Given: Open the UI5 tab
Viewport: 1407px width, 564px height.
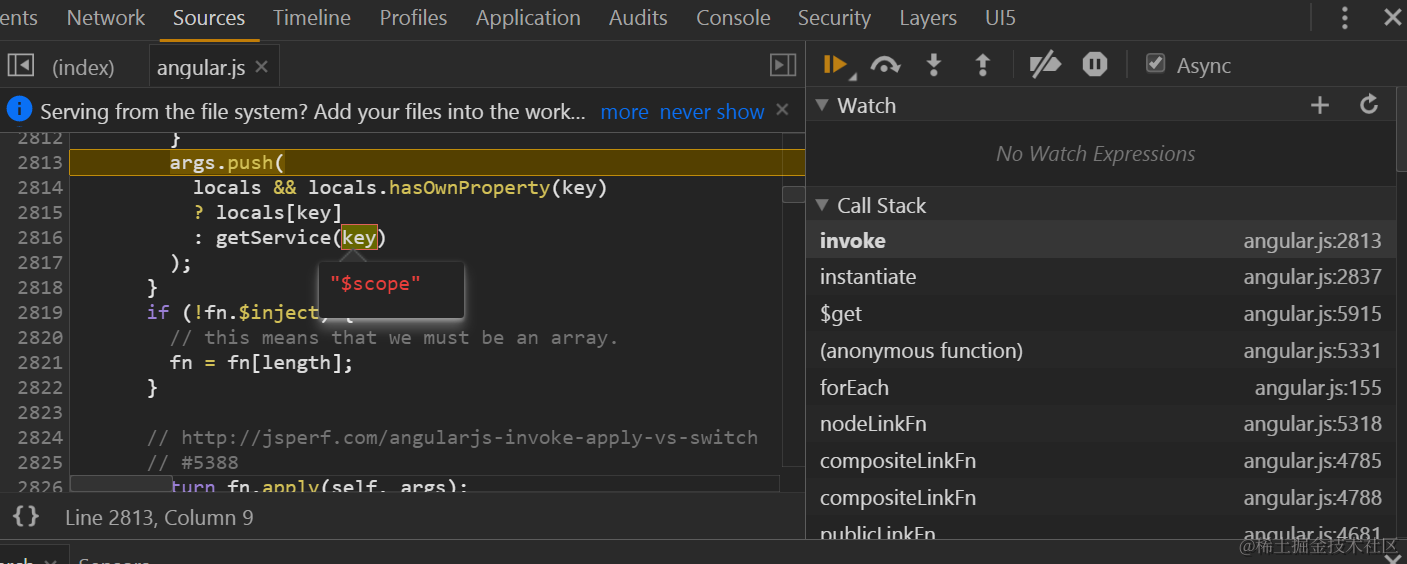Looking at the screenshot, I should (x=1000, y=18).
